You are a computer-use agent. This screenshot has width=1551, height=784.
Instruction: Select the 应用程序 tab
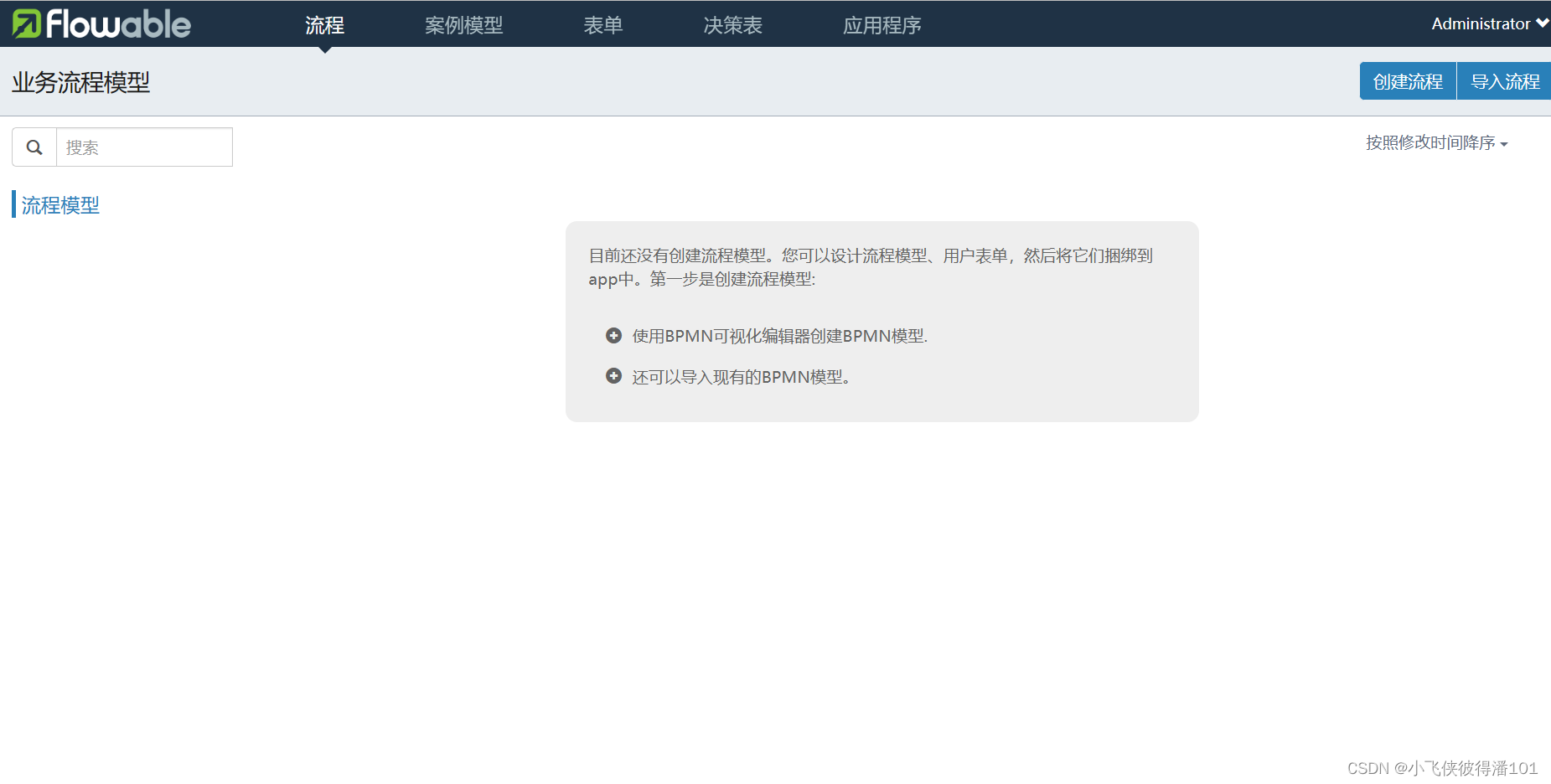(x=881, y=25)
